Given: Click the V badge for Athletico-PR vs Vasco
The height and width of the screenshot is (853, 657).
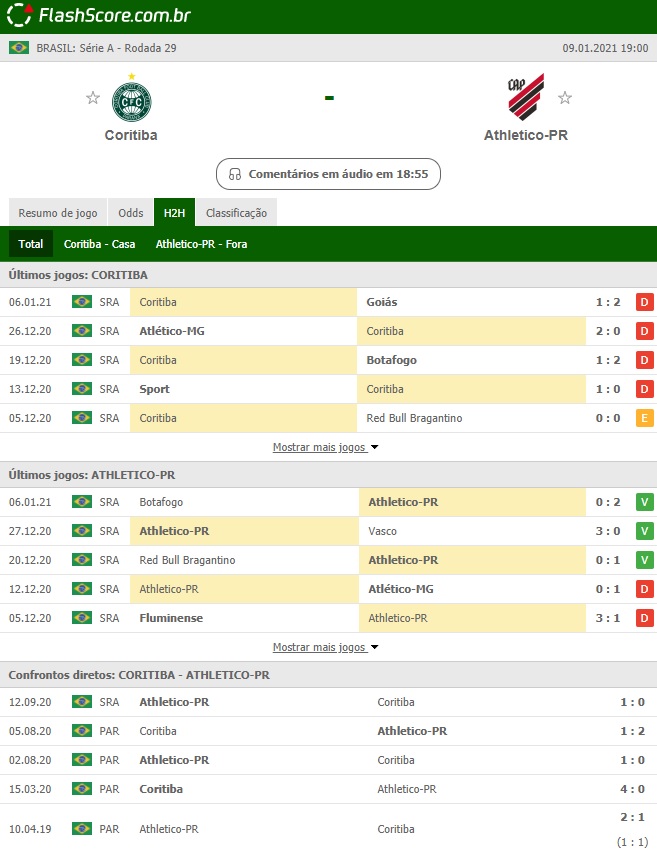Looking at the screenshot, I should pyautogui.click(x=644, y=531).
